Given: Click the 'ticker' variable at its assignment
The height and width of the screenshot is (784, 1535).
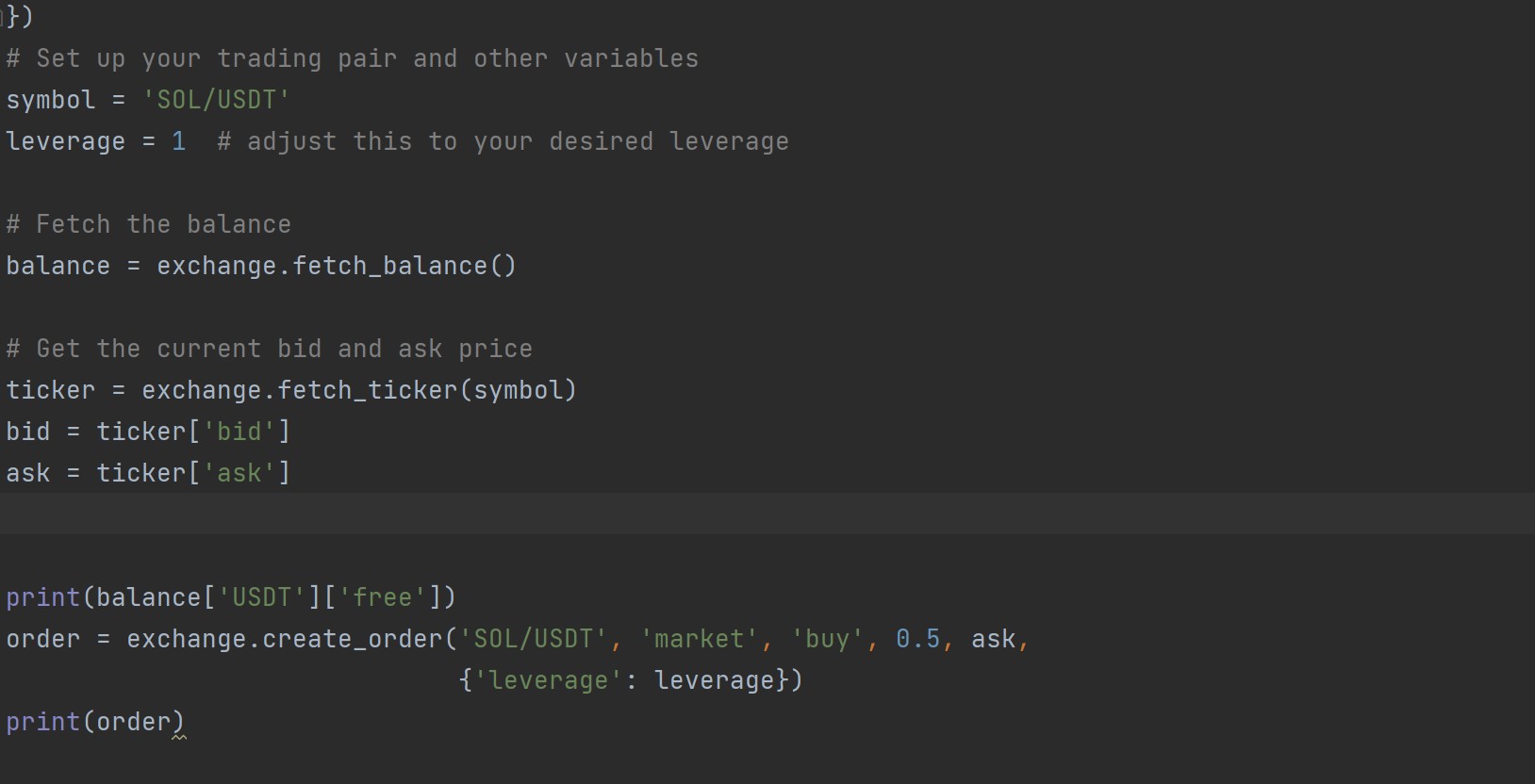Looking at the screenshot, I should coord(51,390).
